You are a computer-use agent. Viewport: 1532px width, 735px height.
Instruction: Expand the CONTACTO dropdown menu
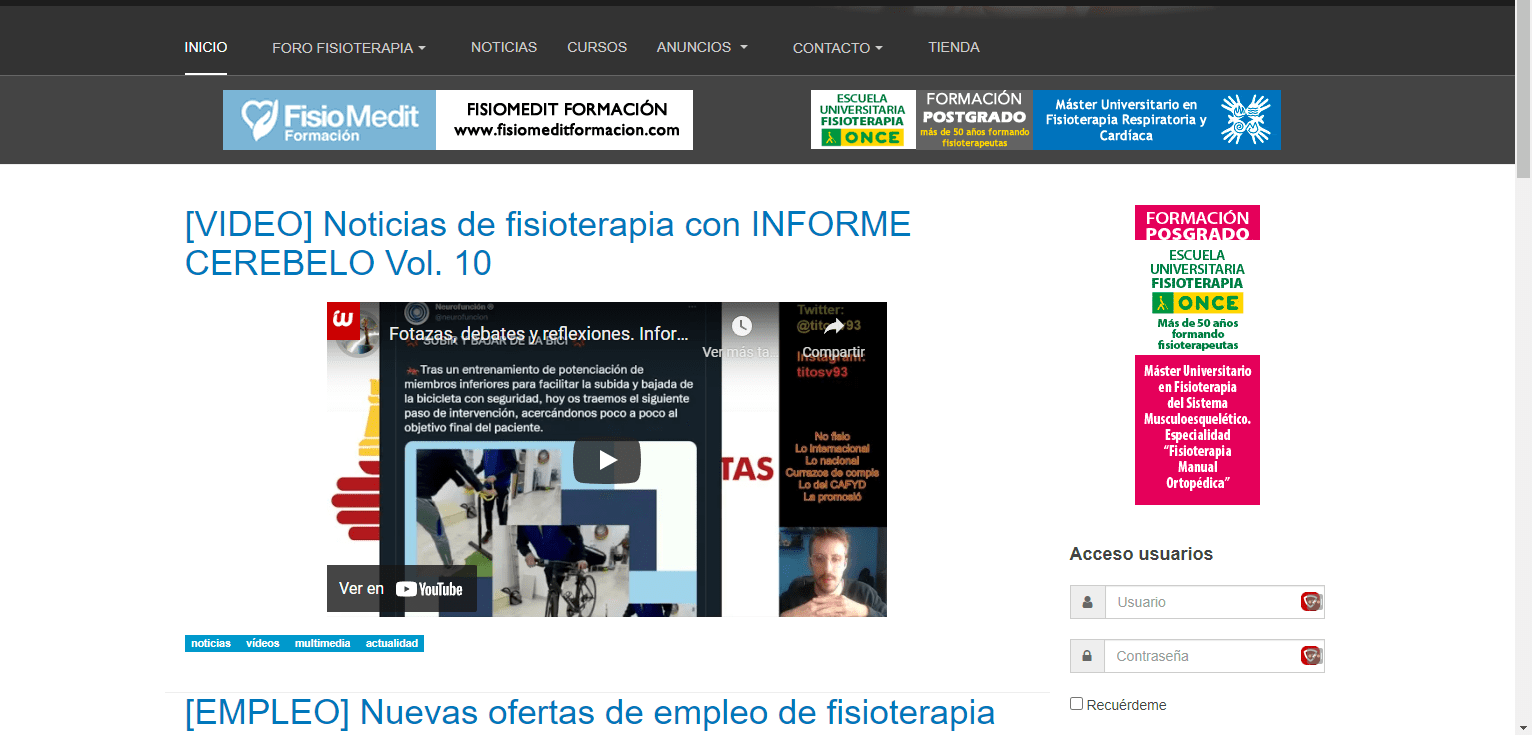838,48
